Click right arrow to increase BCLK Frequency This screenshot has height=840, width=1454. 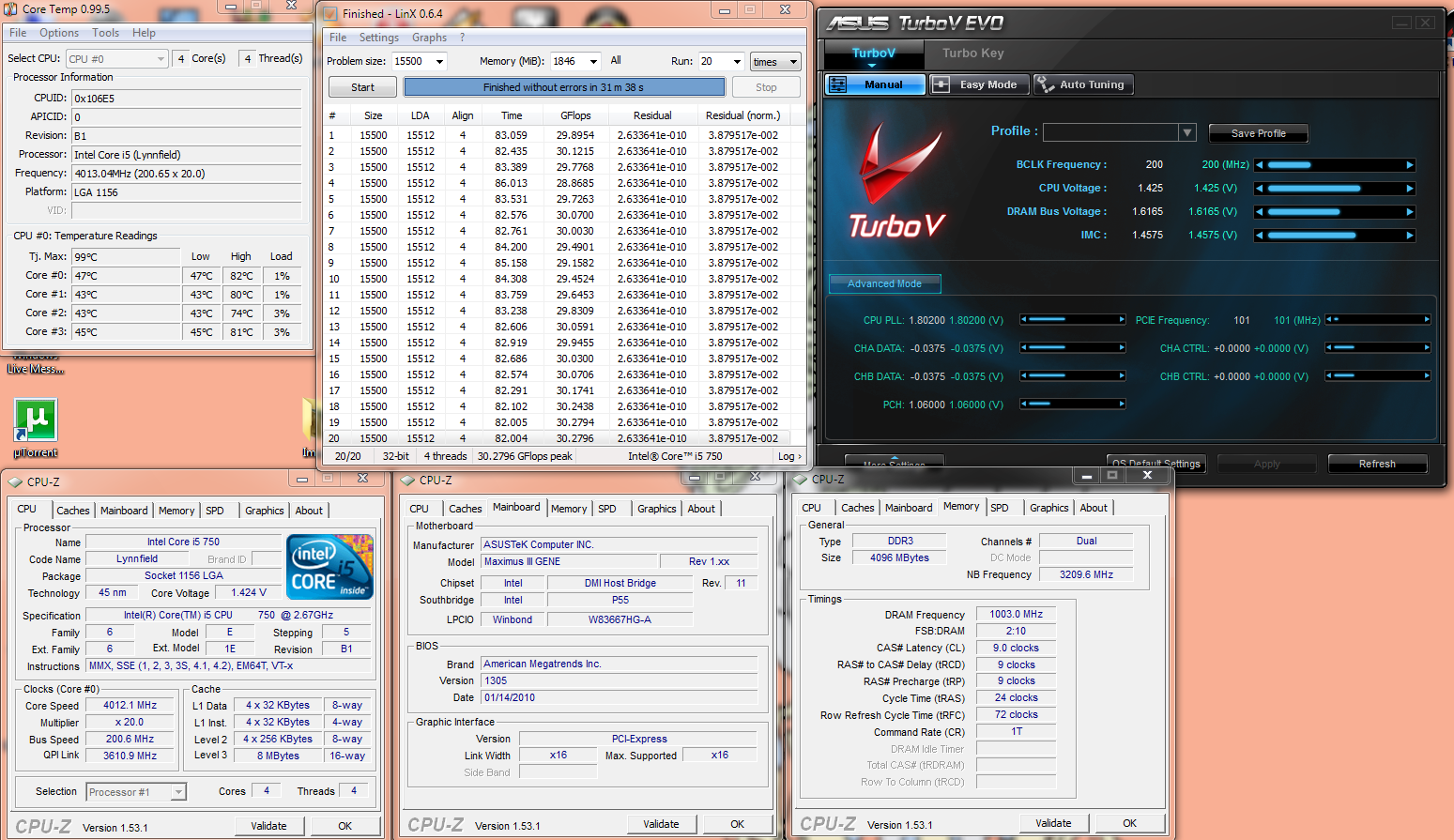(1409, 165)
